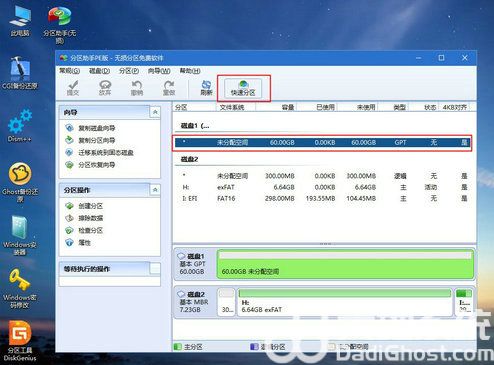The image size is (494, 365).
Task: Open Ghost备份还原 desktop icon
Action: [x=20, y=182]
